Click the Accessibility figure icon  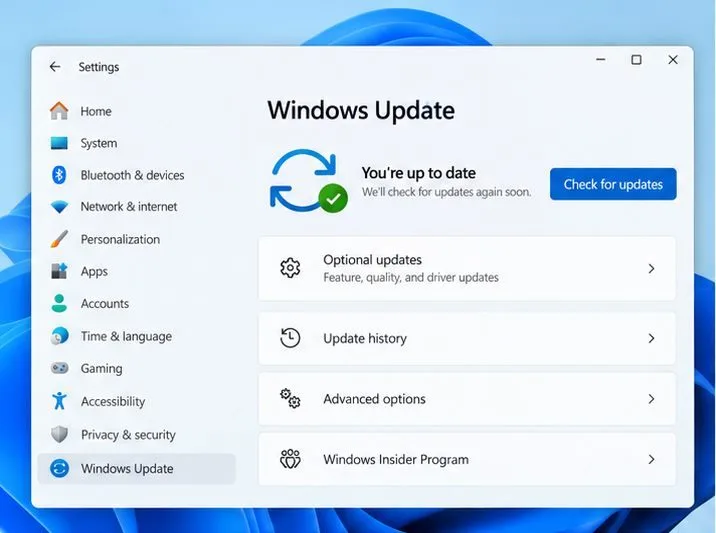tap(59, 401)
